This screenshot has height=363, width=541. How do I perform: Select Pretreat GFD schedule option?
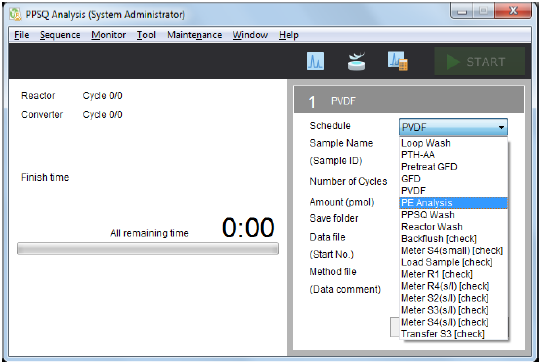[x=453, y=167]
